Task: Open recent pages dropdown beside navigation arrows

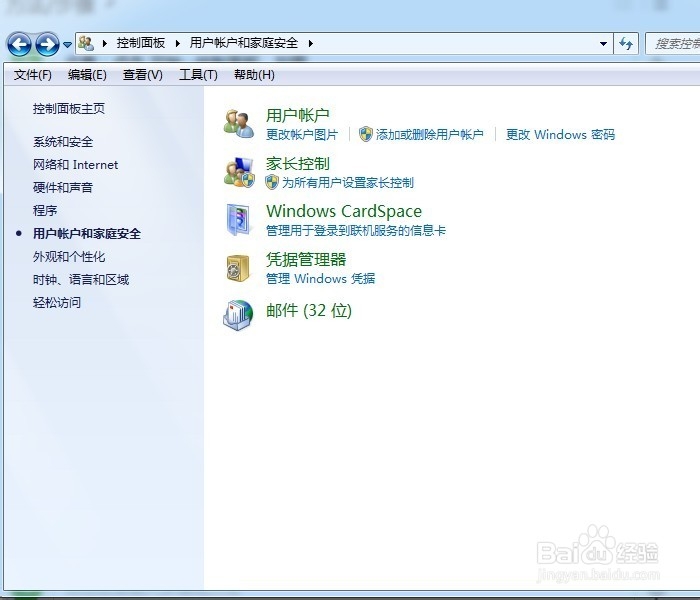Action: coord(67,45)
